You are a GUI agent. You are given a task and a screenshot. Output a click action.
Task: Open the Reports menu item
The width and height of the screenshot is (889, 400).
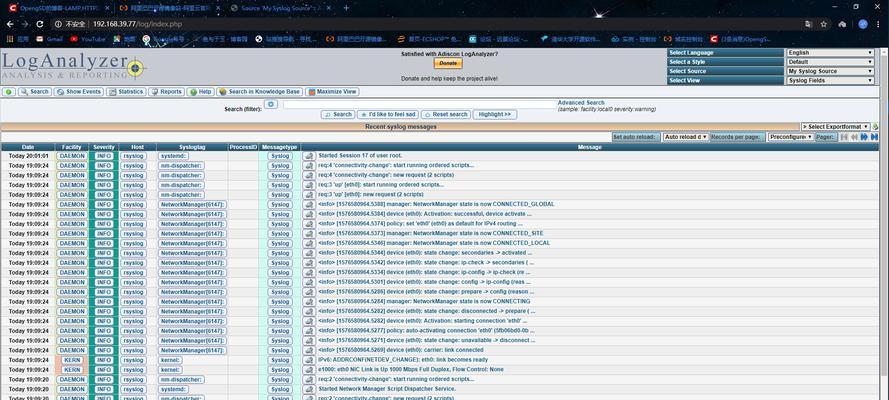point(166,92)
